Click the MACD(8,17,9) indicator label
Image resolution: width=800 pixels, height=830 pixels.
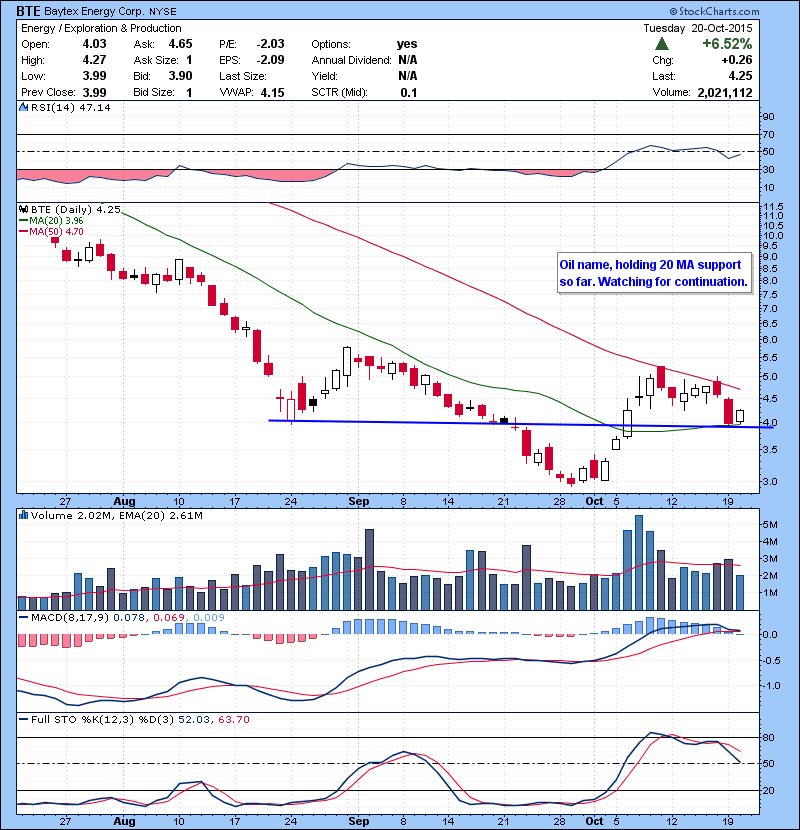click(x=71, y=618)
